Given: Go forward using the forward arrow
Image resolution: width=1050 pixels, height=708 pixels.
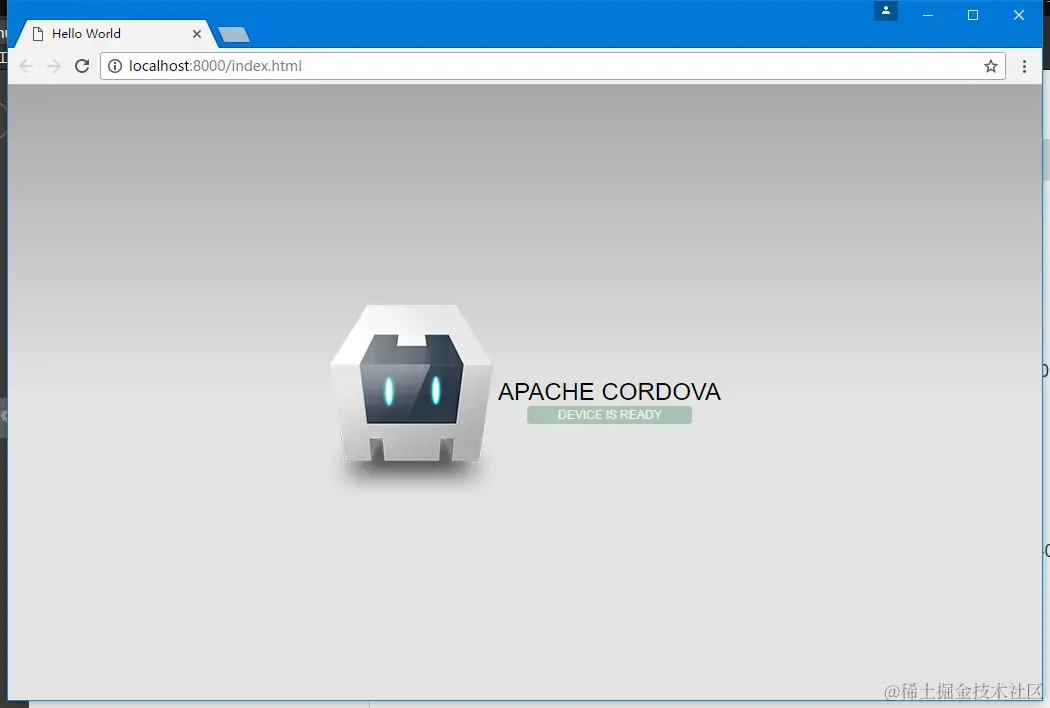Looking at the screenshot, I should click(x=54, y=66).
